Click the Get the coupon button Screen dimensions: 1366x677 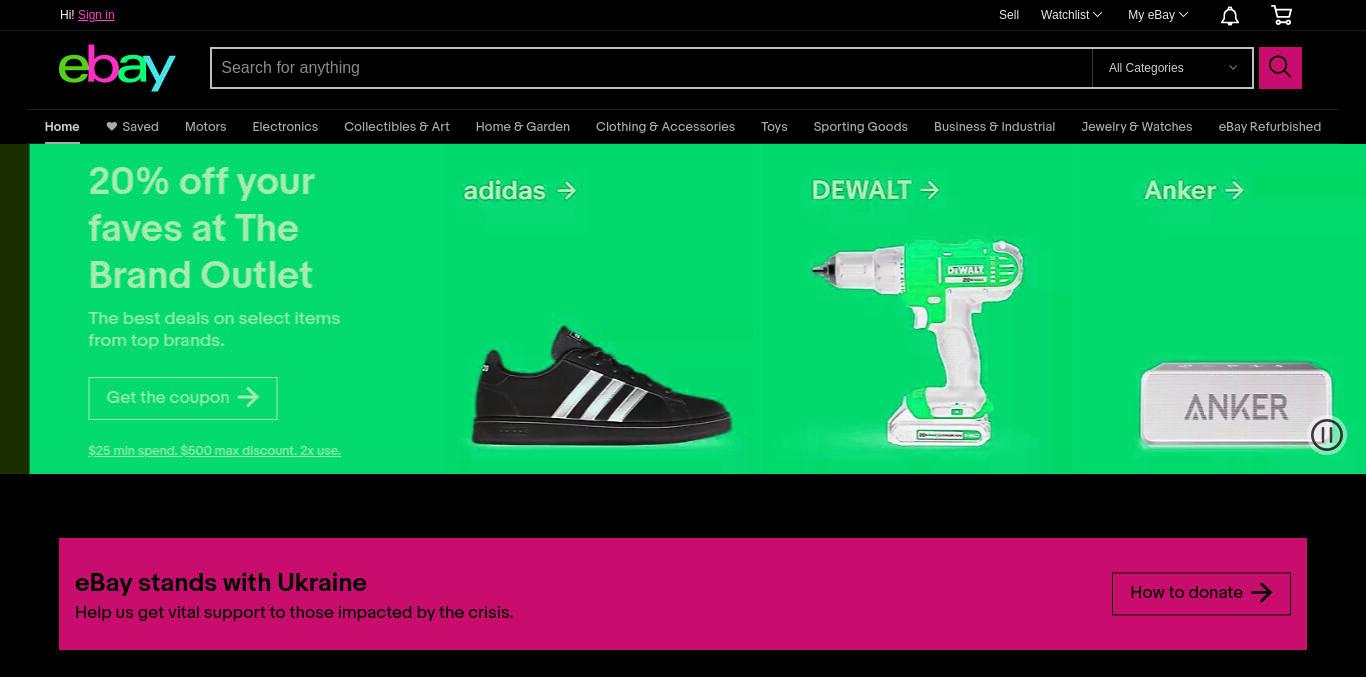coord(183,398)
